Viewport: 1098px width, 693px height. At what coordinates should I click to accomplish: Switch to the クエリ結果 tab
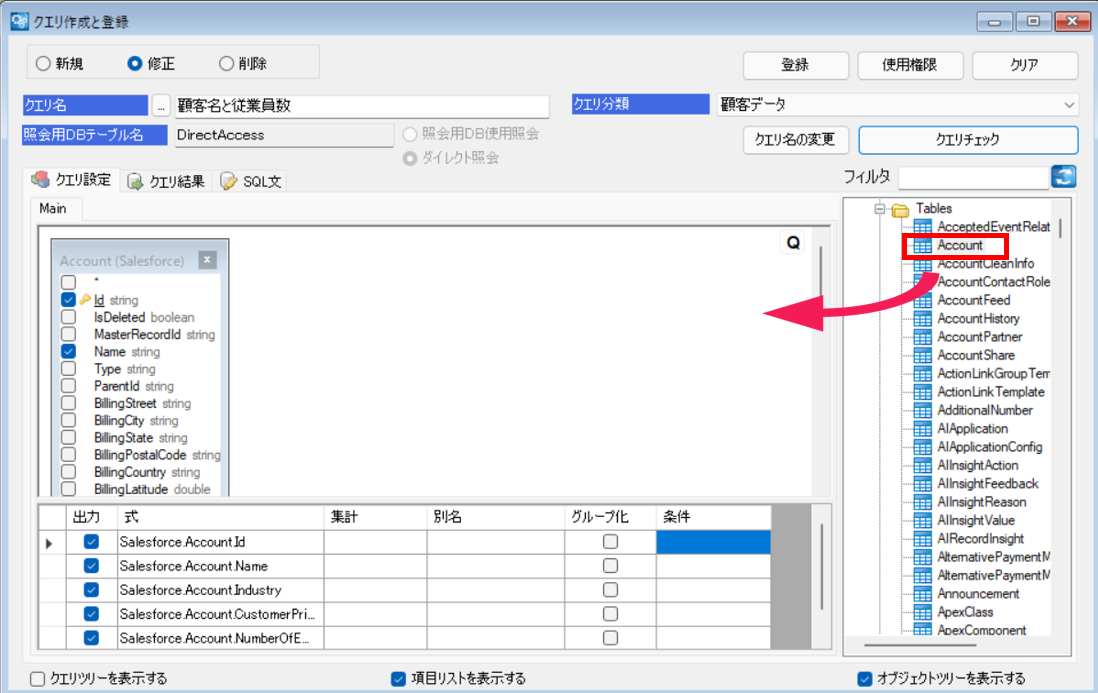tap(167, 181)
